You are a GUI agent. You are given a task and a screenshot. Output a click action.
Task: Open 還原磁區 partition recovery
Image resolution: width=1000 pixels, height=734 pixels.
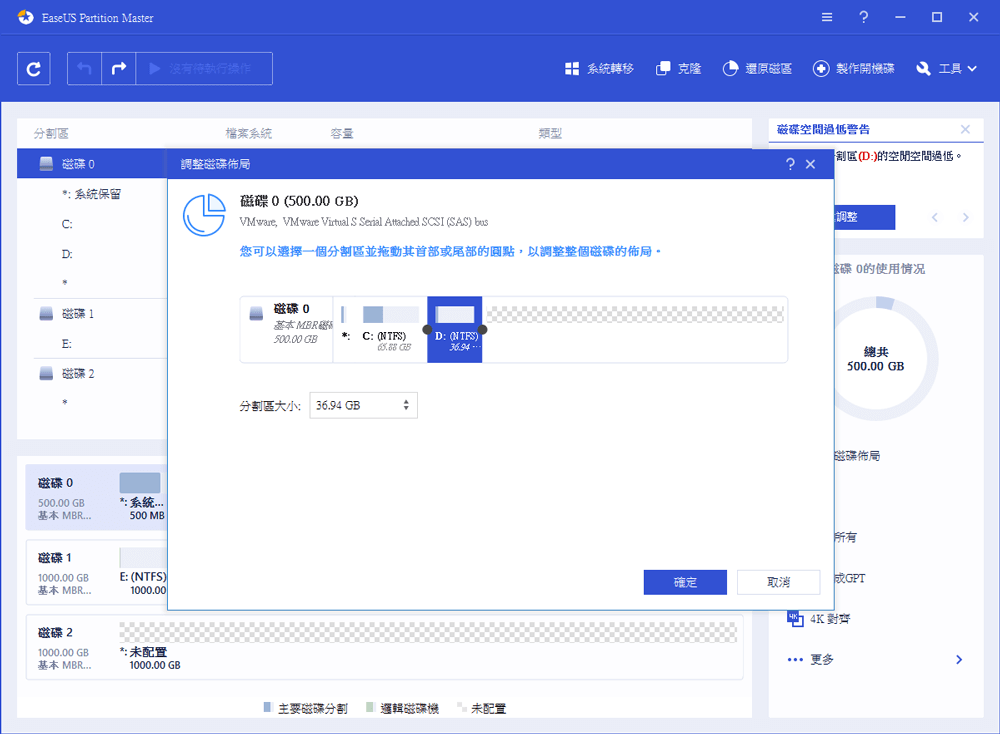757,68
